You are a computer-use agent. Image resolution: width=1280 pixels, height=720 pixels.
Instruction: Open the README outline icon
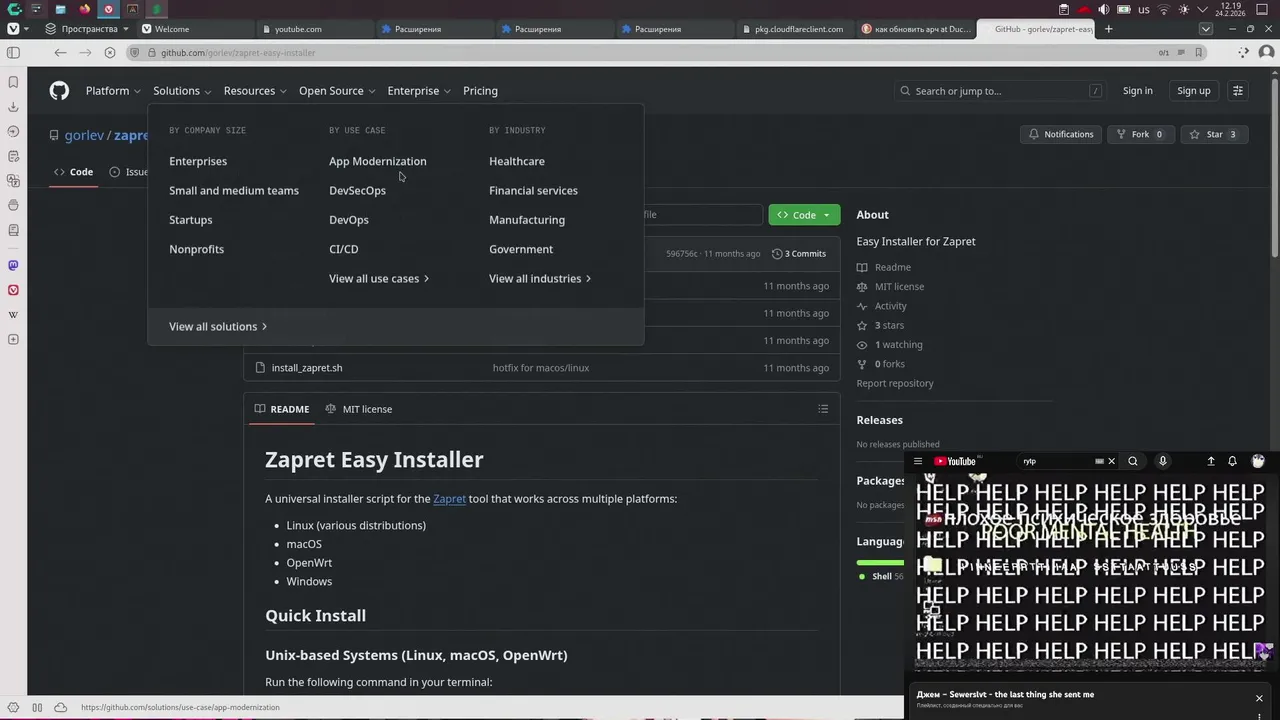coord(823,409)
